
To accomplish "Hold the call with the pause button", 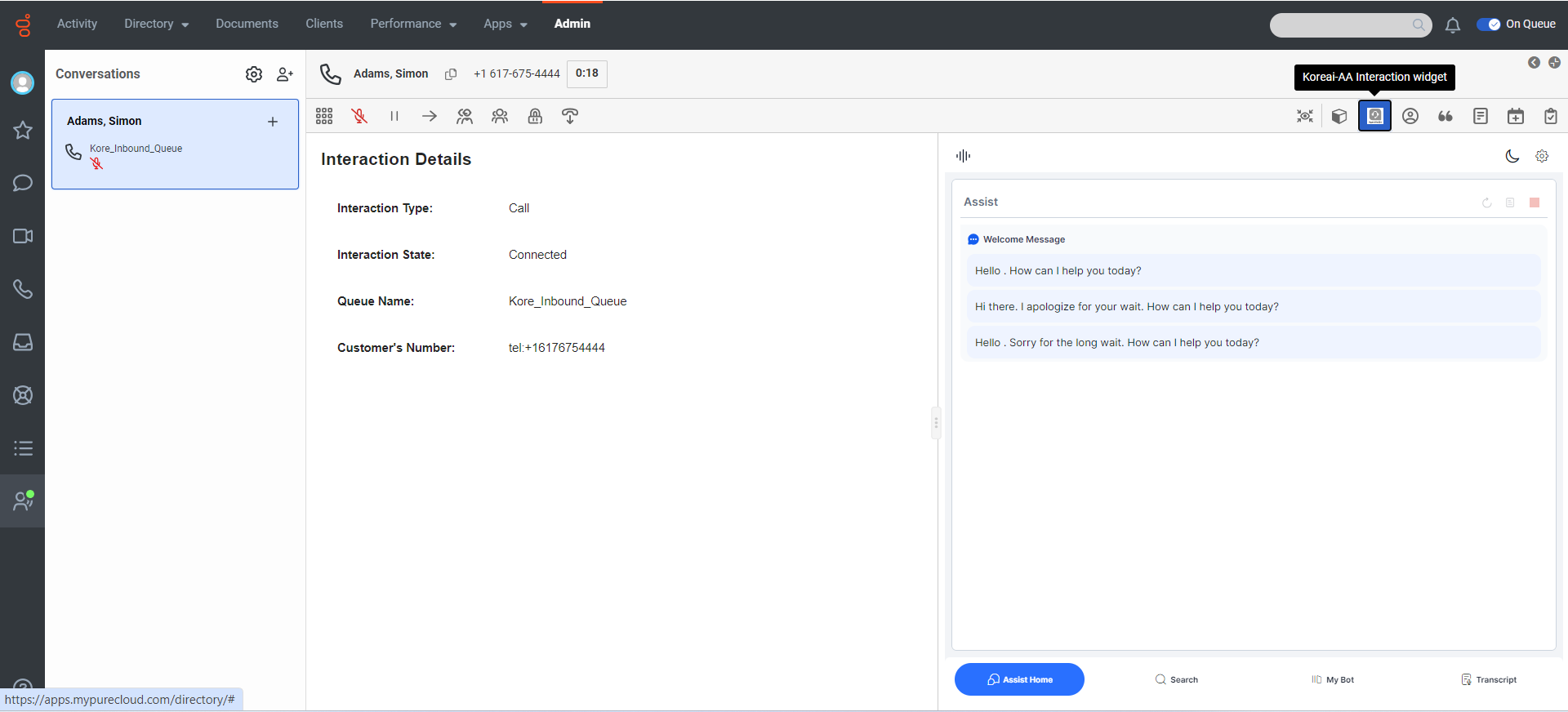I will coord(394,116).
